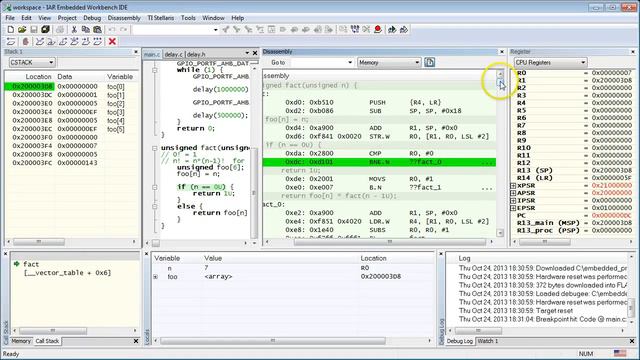This screenshot has height=360, width=640.
Task: Stop debugging with the red X icon
Action: (x=112, y=42)
